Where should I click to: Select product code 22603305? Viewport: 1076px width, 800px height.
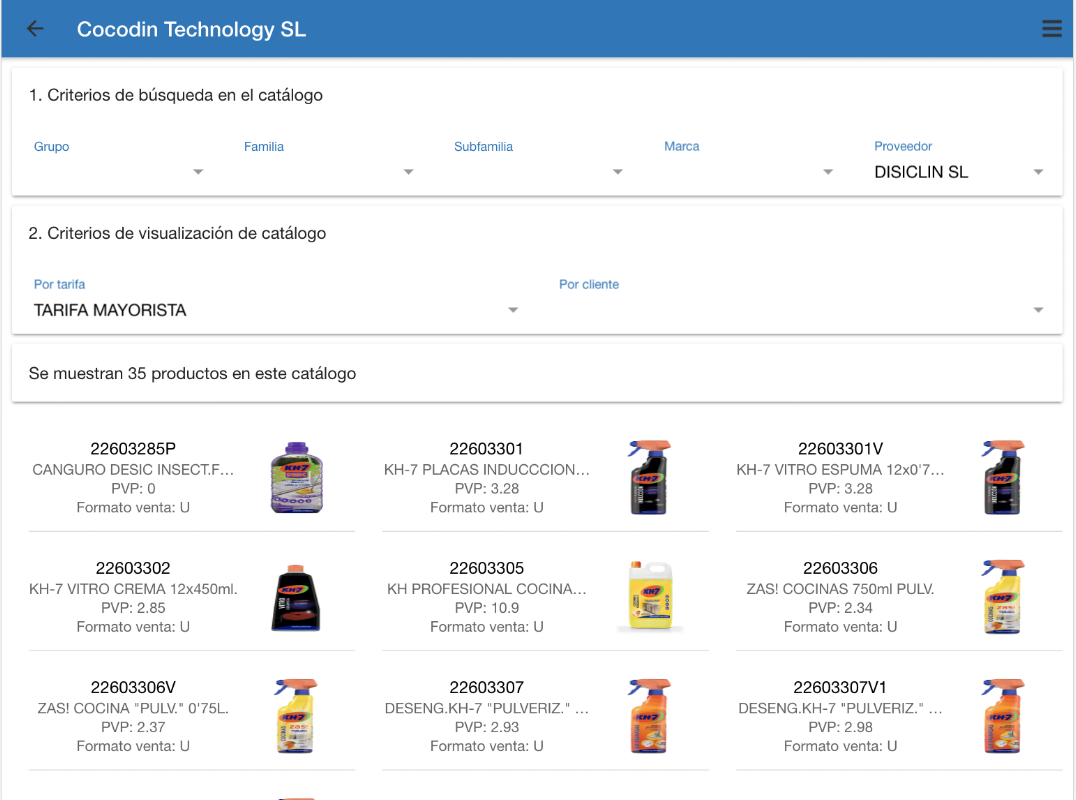point(487,568)
